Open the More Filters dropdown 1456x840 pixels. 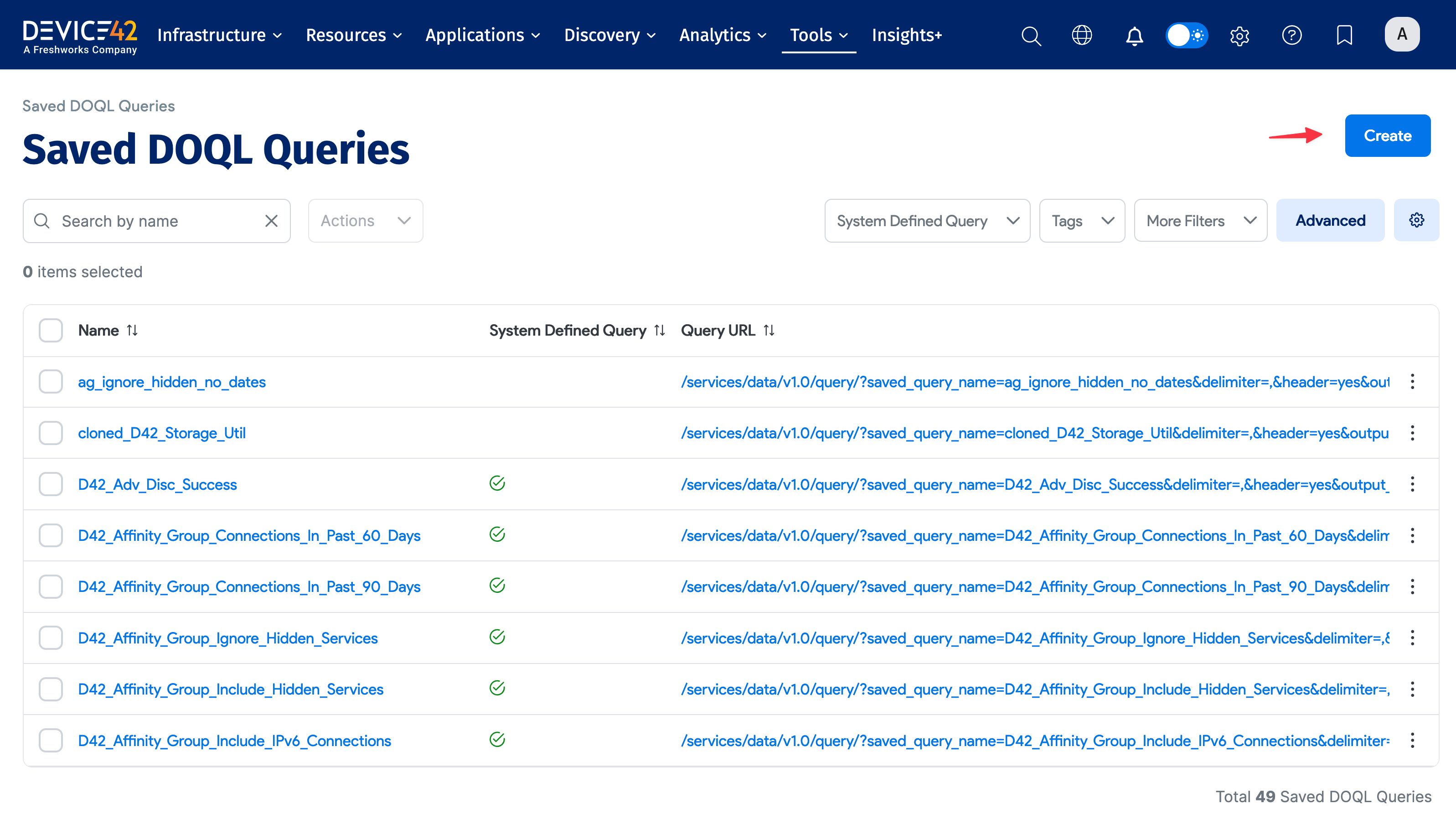[x=1200, y=220]
